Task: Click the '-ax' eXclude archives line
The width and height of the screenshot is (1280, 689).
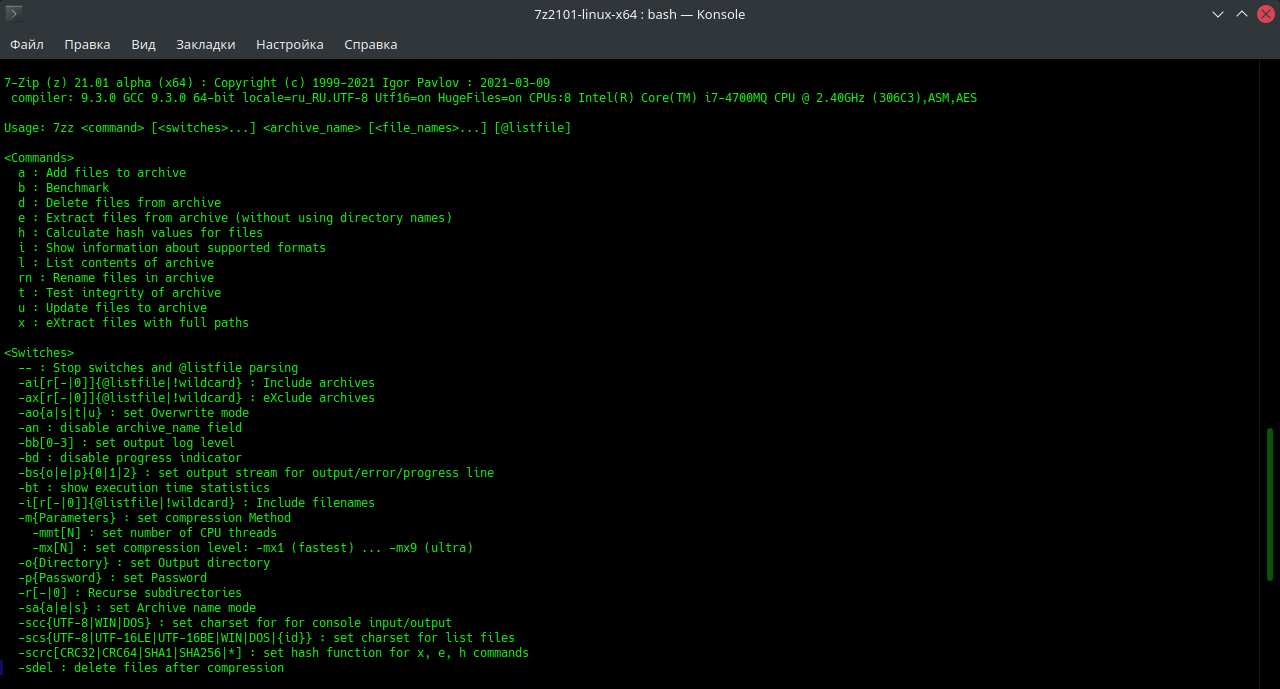Action: (197, 398)
